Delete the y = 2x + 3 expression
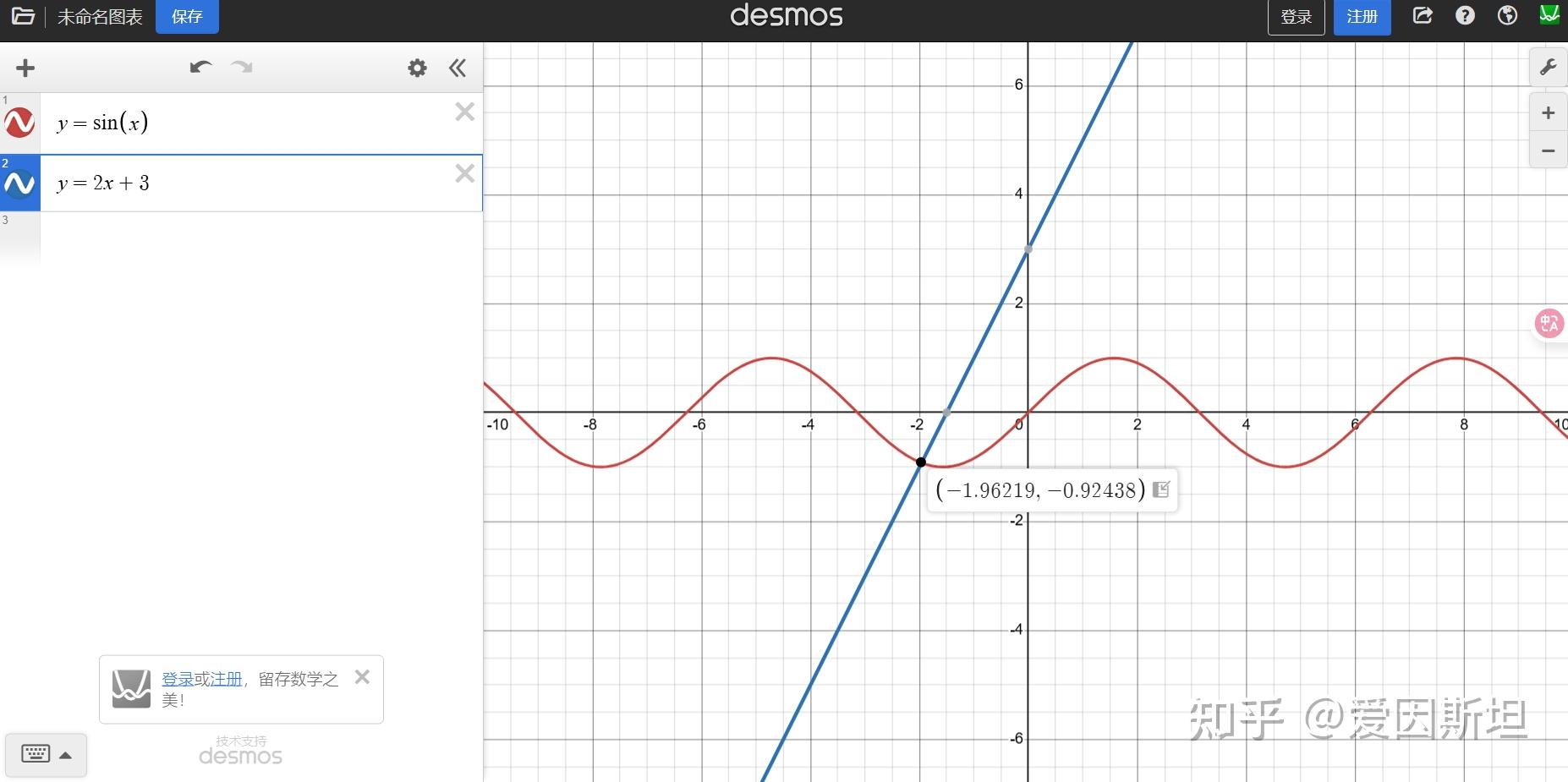Image resolution: width=1568 pixels, height=782 pixels. 464,173
